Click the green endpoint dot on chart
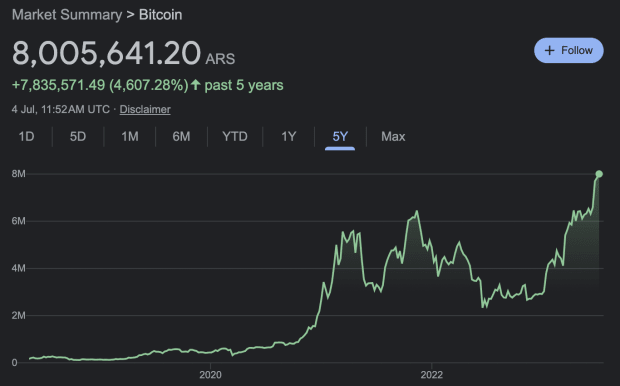The image size is (620, 386). [599, 174]
